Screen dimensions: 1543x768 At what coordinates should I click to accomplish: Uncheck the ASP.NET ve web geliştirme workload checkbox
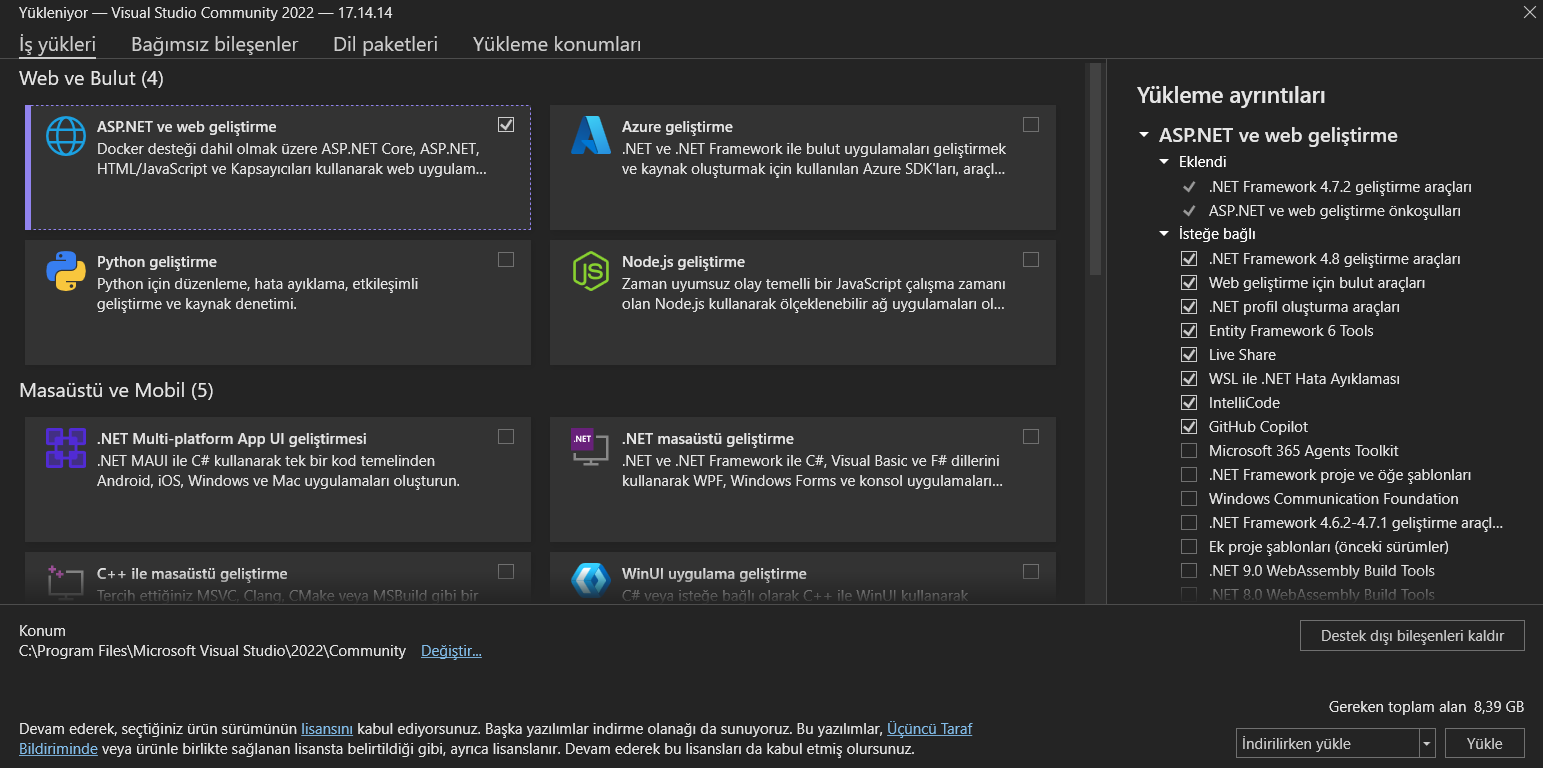click(x=506, y=125)
